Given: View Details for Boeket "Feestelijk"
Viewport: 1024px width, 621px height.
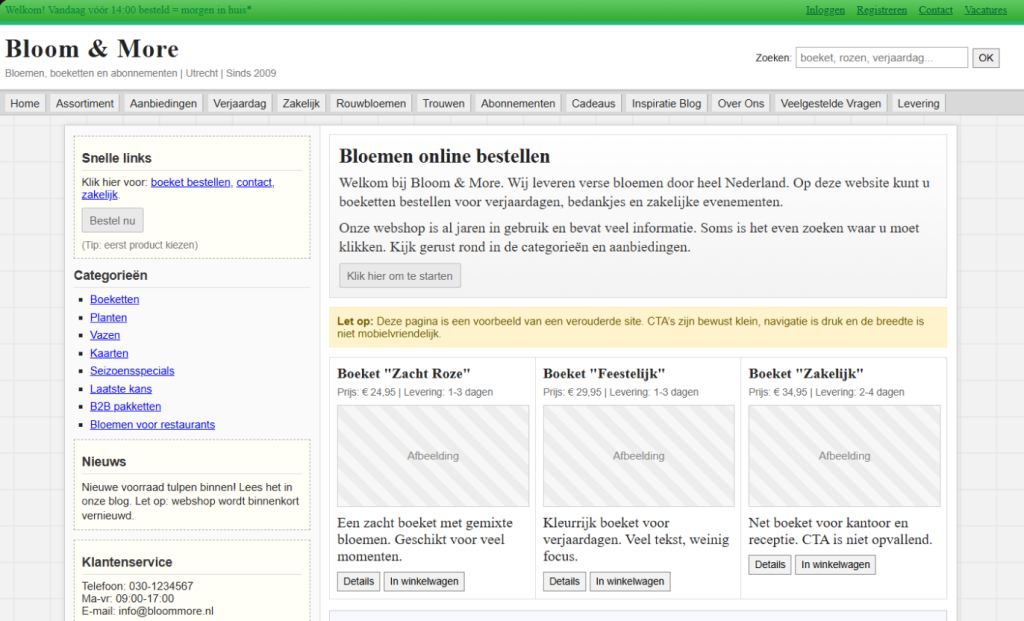Looking at the screenshot, I should click(x=564, y=581).
